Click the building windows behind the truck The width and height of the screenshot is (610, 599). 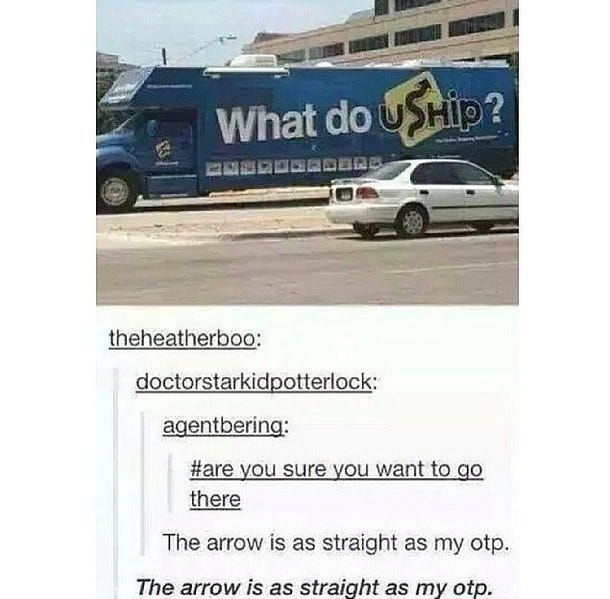[x=416, y=35]
